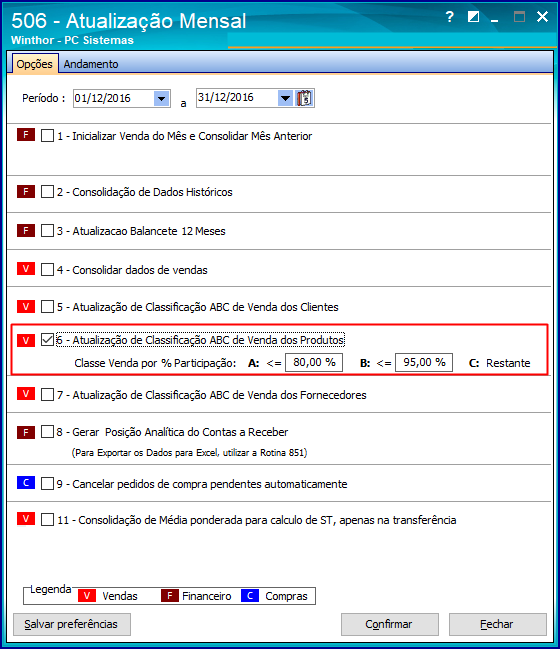The height and width of the screenshot is (649, 560).
Task: Click 'Classe Venda por % Participação:' label
Action: coord(155,363)
